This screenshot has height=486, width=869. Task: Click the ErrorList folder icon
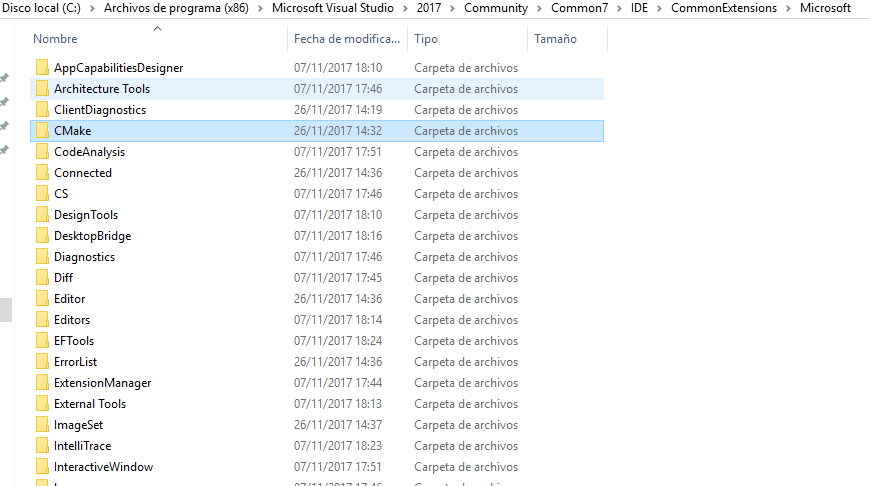42,362
